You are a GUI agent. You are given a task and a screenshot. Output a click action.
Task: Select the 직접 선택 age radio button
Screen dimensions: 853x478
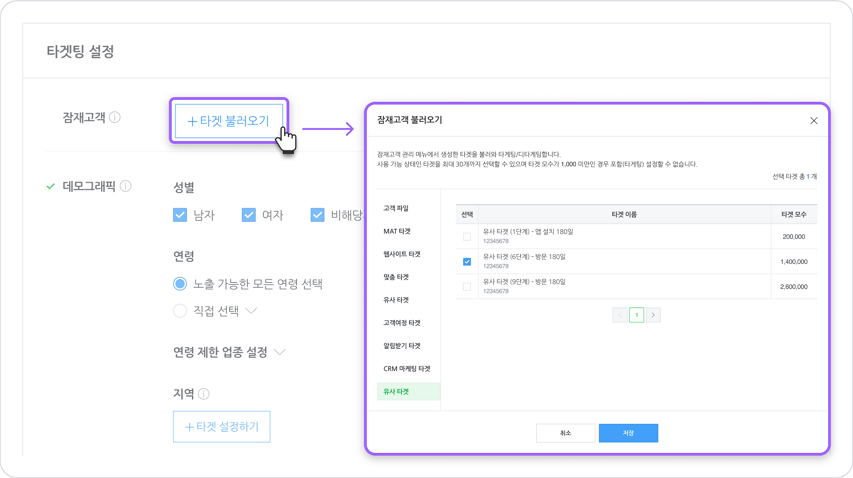tap(180, 311)
